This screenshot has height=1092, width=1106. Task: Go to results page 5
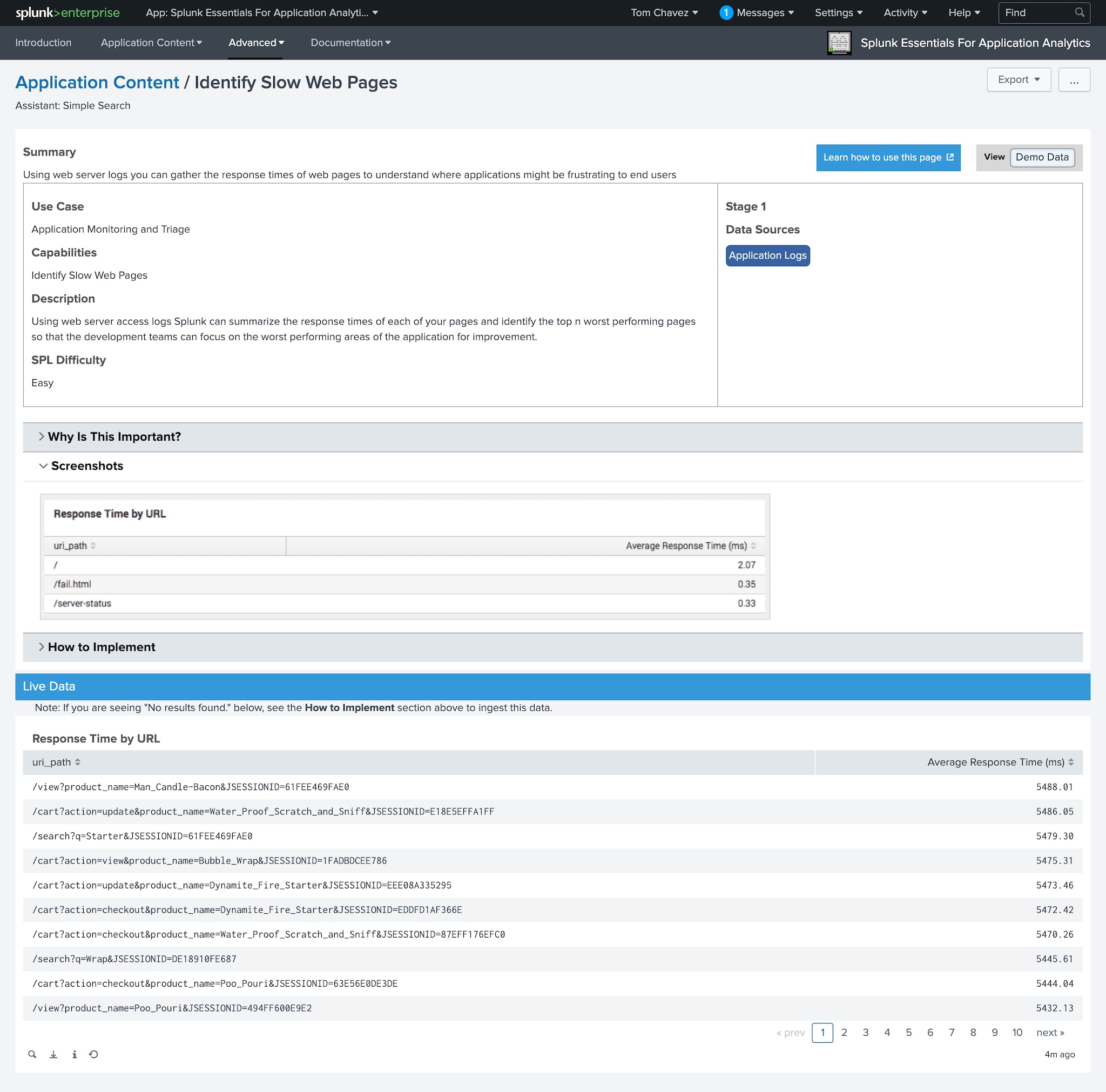point(908,1033)
